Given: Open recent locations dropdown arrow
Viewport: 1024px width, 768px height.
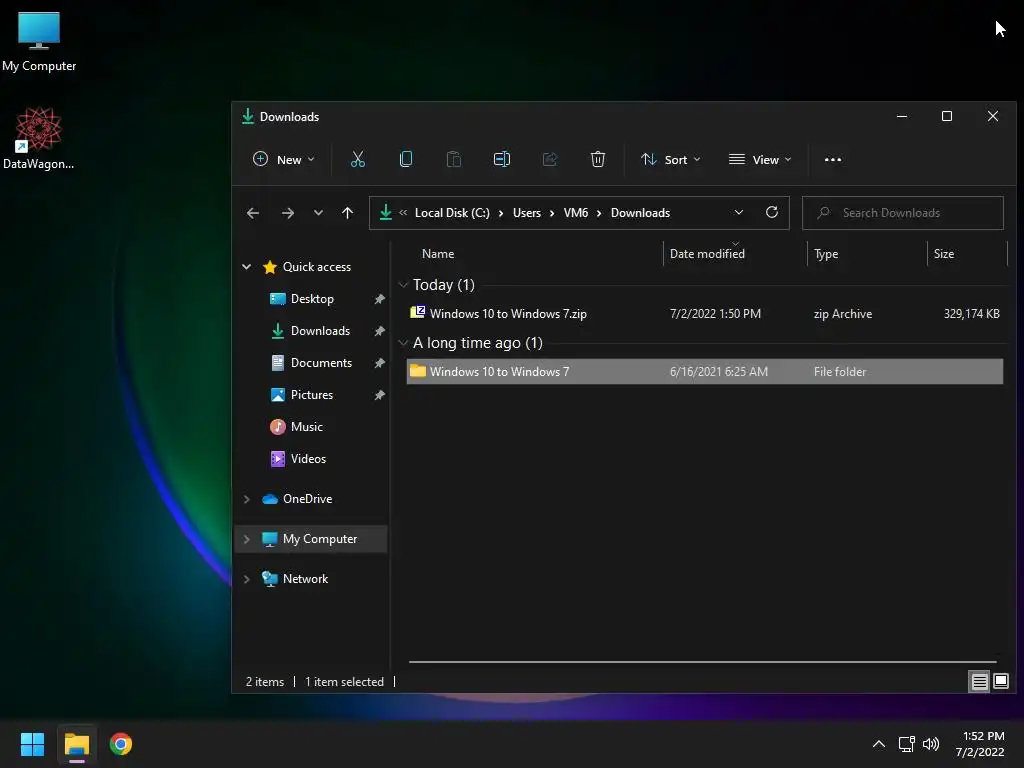Looking at the screenshot, I should (x=318, y=213).
